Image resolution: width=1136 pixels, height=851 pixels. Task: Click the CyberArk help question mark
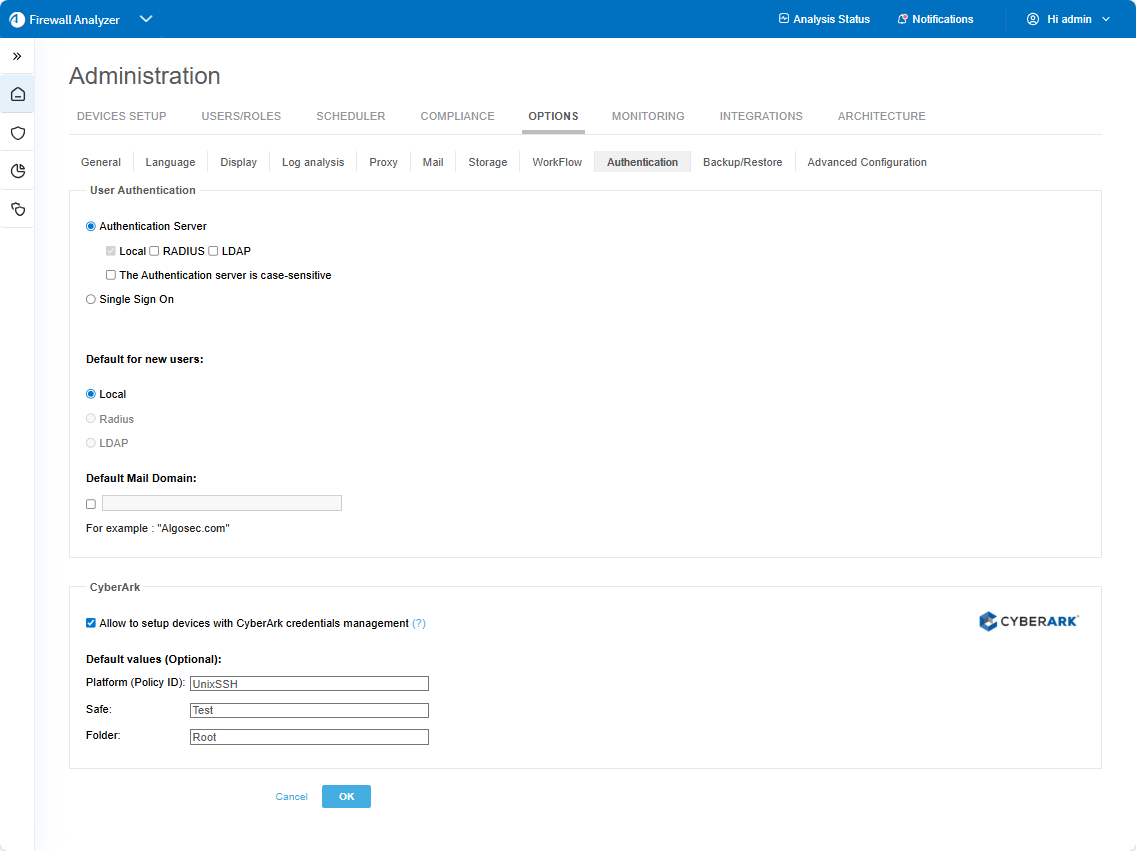(x=419, y=623)
